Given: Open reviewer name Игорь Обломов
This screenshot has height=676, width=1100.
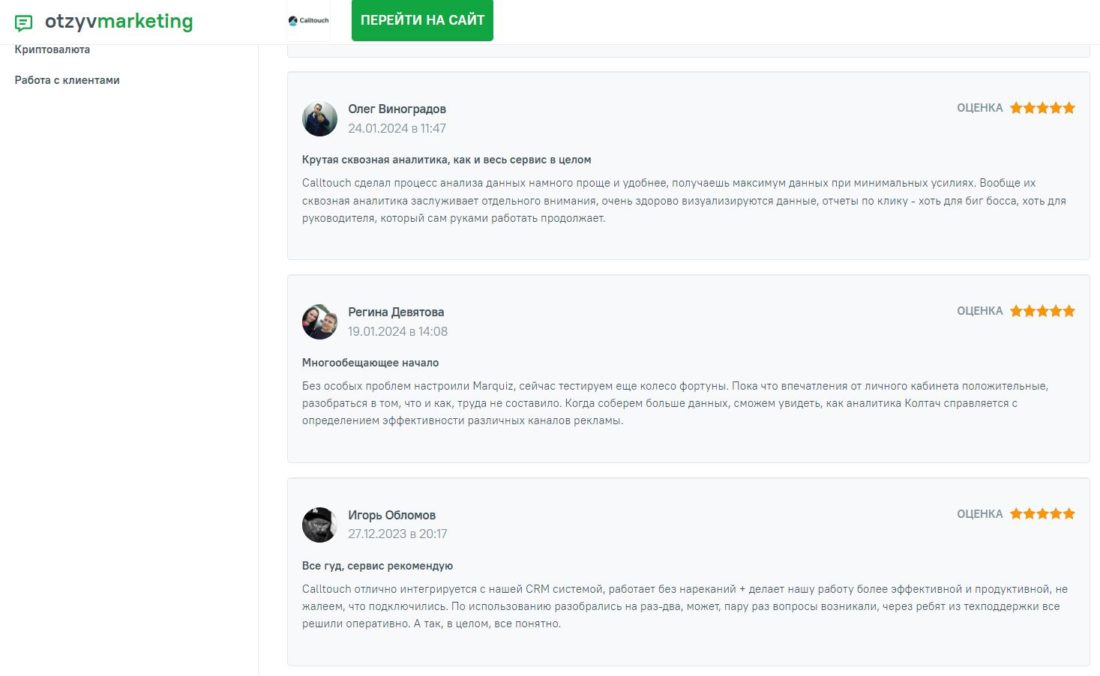Looking at the screenshot, I should tap(392, 515).
